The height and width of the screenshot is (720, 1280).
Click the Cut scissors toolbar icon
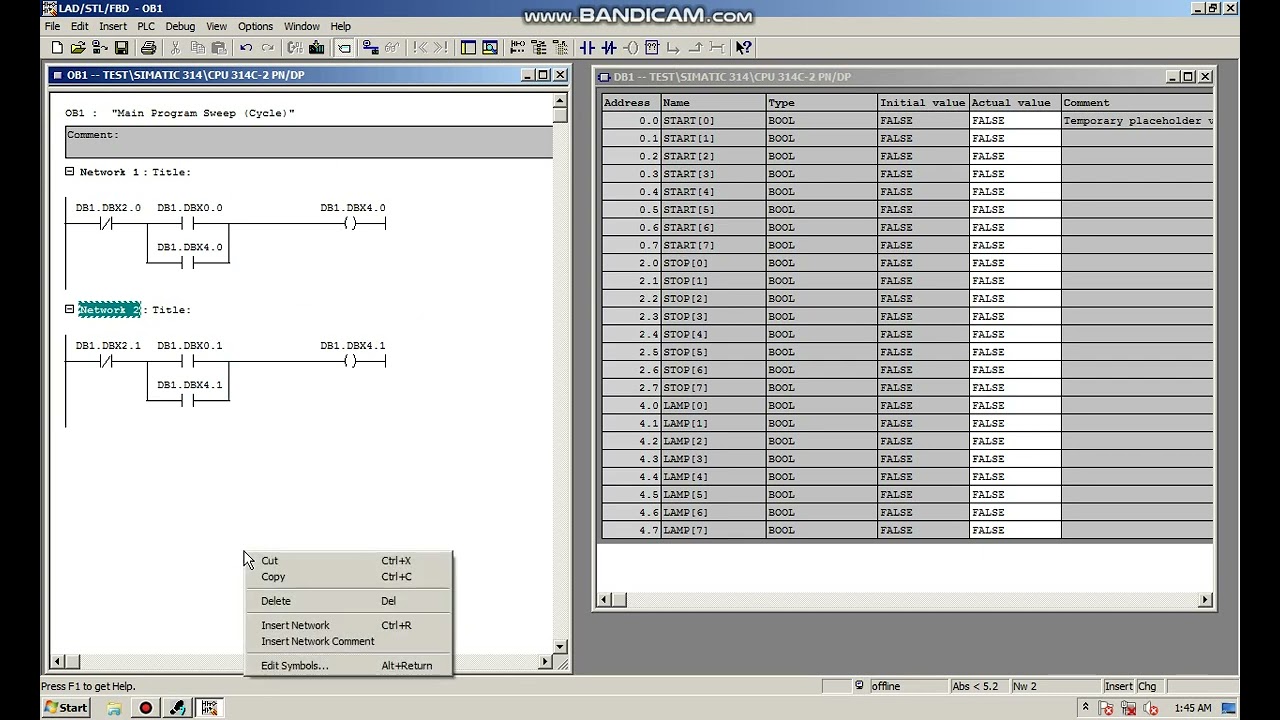point(175,48)
